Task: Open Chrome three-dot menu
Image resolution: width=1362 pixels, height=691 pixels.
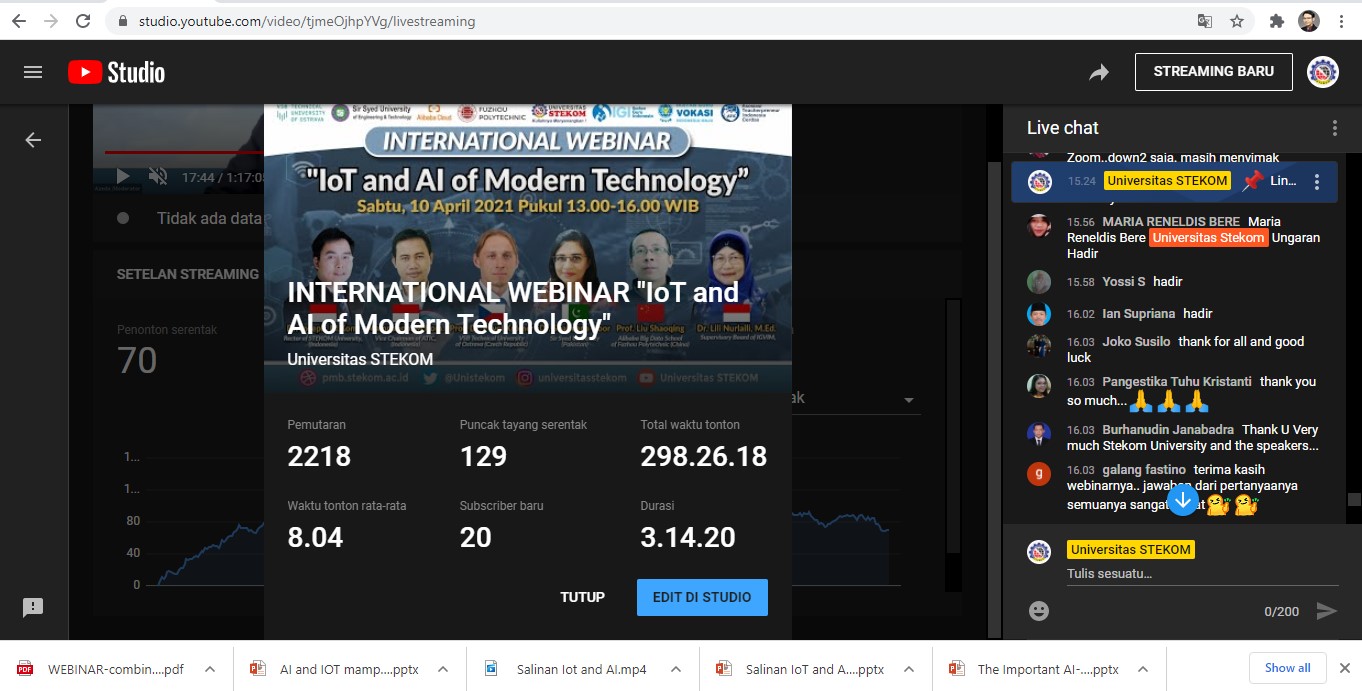Action: pos(1340,21)
